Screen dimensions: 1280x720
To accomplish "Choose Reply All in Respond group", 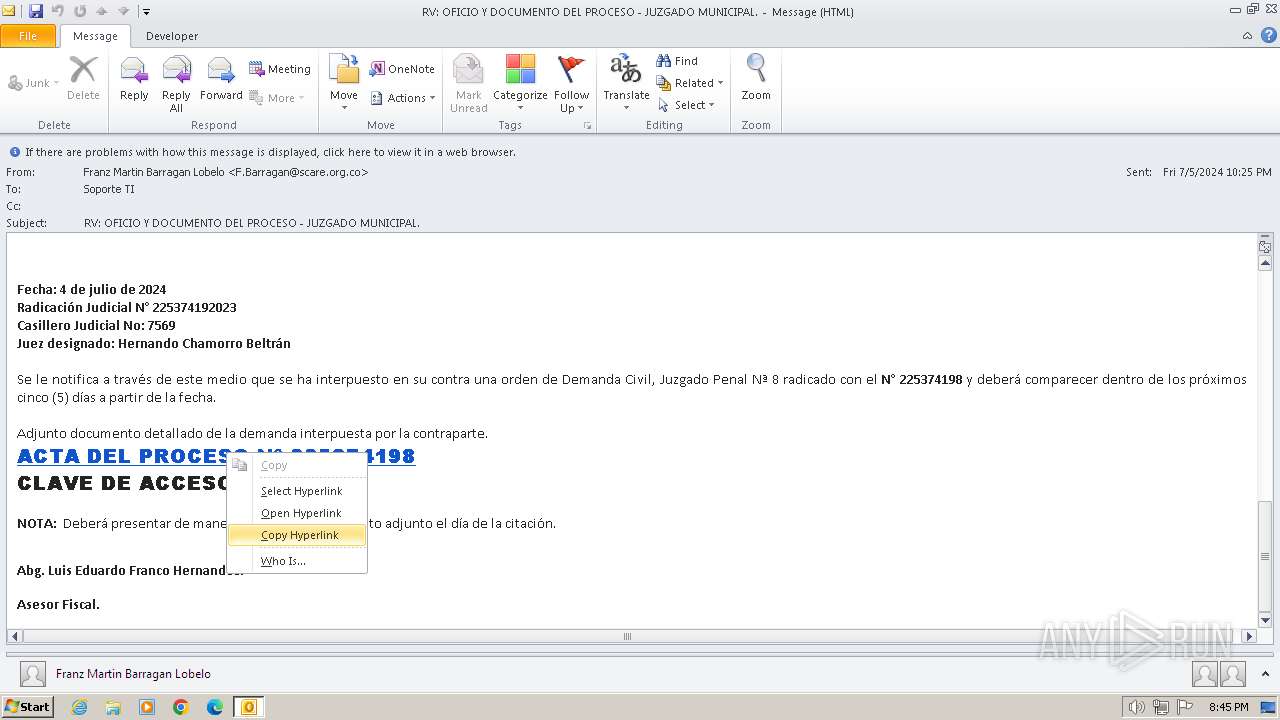I will point(176,84).
